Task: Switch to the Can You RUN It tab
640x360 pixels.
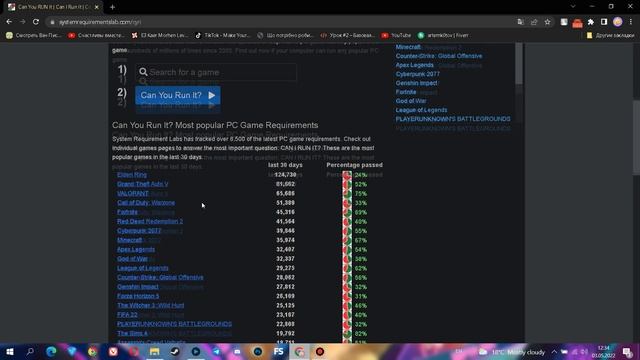Action: point(53,7)
